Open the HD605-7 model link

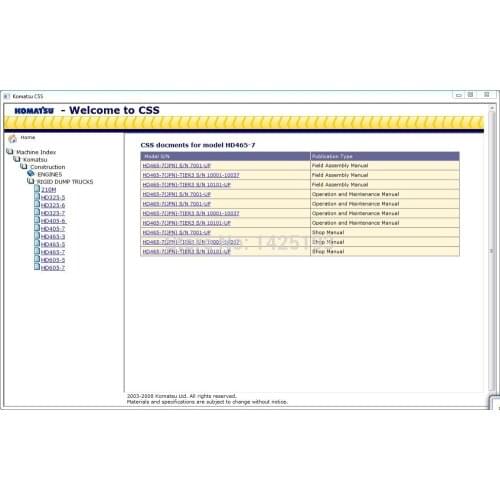click(x=53, y=268)
